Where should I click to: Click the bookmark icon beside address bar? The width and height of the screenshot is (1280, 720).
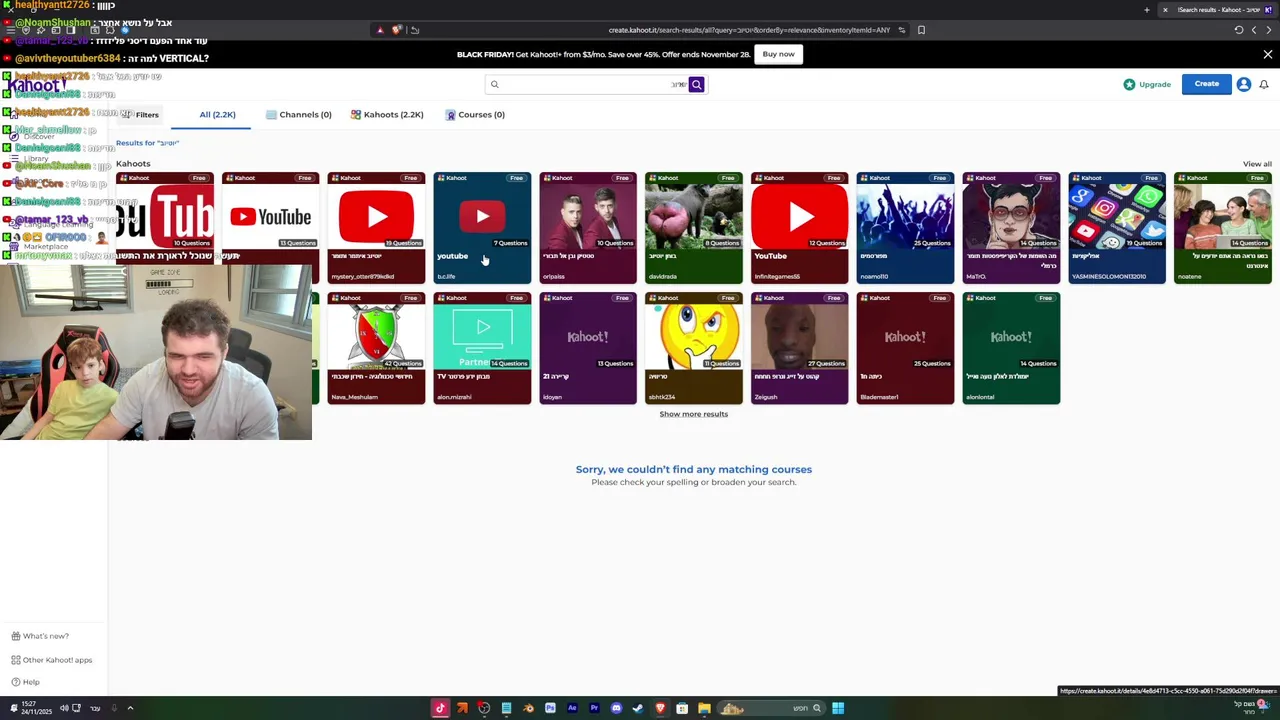pos(921,30)
